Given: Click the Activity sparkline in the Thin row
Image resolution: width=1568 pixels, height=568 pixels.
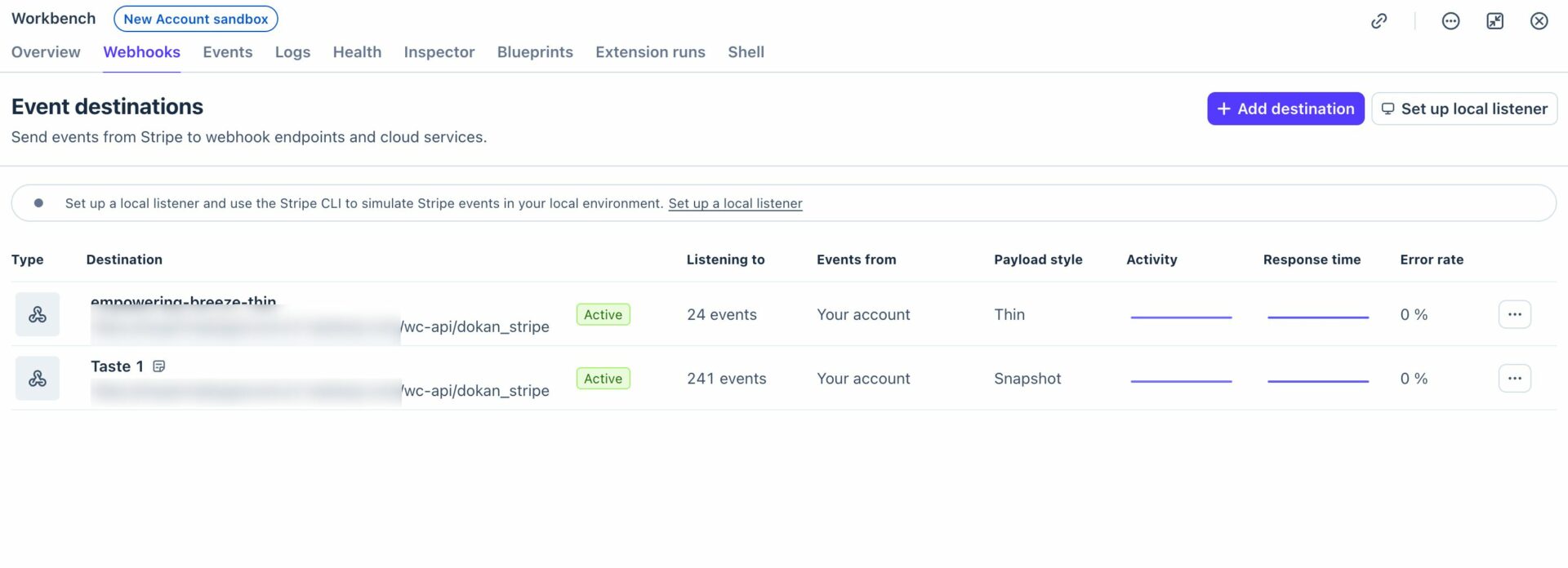Looking at the screenshot, I should pyautogui.click(x=1181, y=317).
